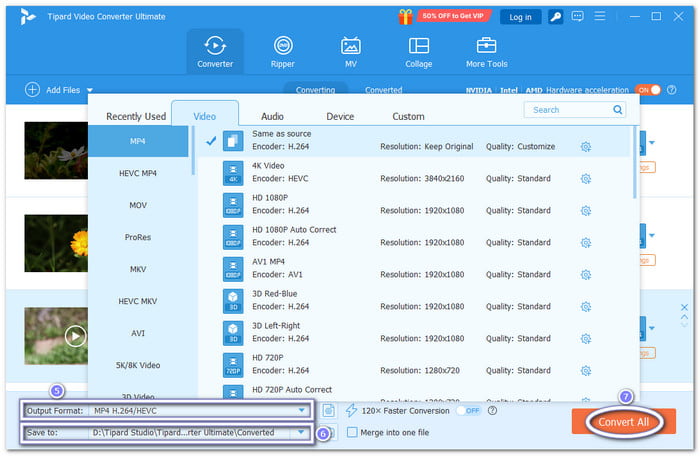
Task: Click the 4K Video format icon
Action: pyautogui.click(x=233, y=173)
